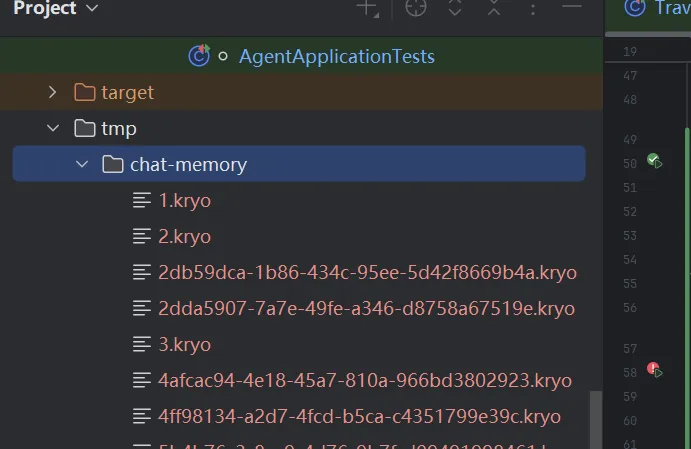Click the AgentApplicationTests class icon
The image size is (691, 449).
(199, 56)
